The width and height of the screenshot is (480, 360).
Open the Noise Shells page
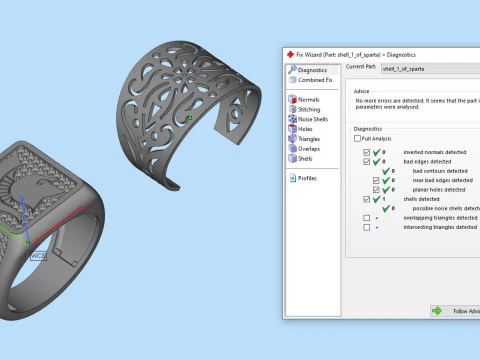[x=308, y=119]
